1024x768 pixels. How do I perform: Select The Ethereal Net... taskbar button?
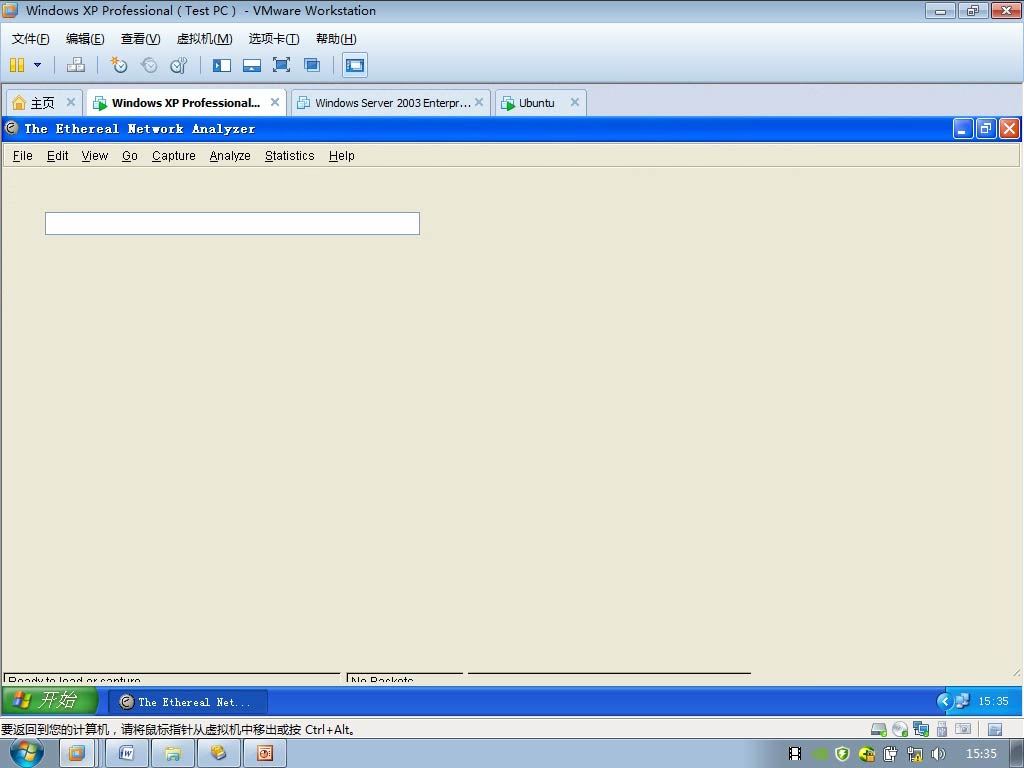[188, 702]
